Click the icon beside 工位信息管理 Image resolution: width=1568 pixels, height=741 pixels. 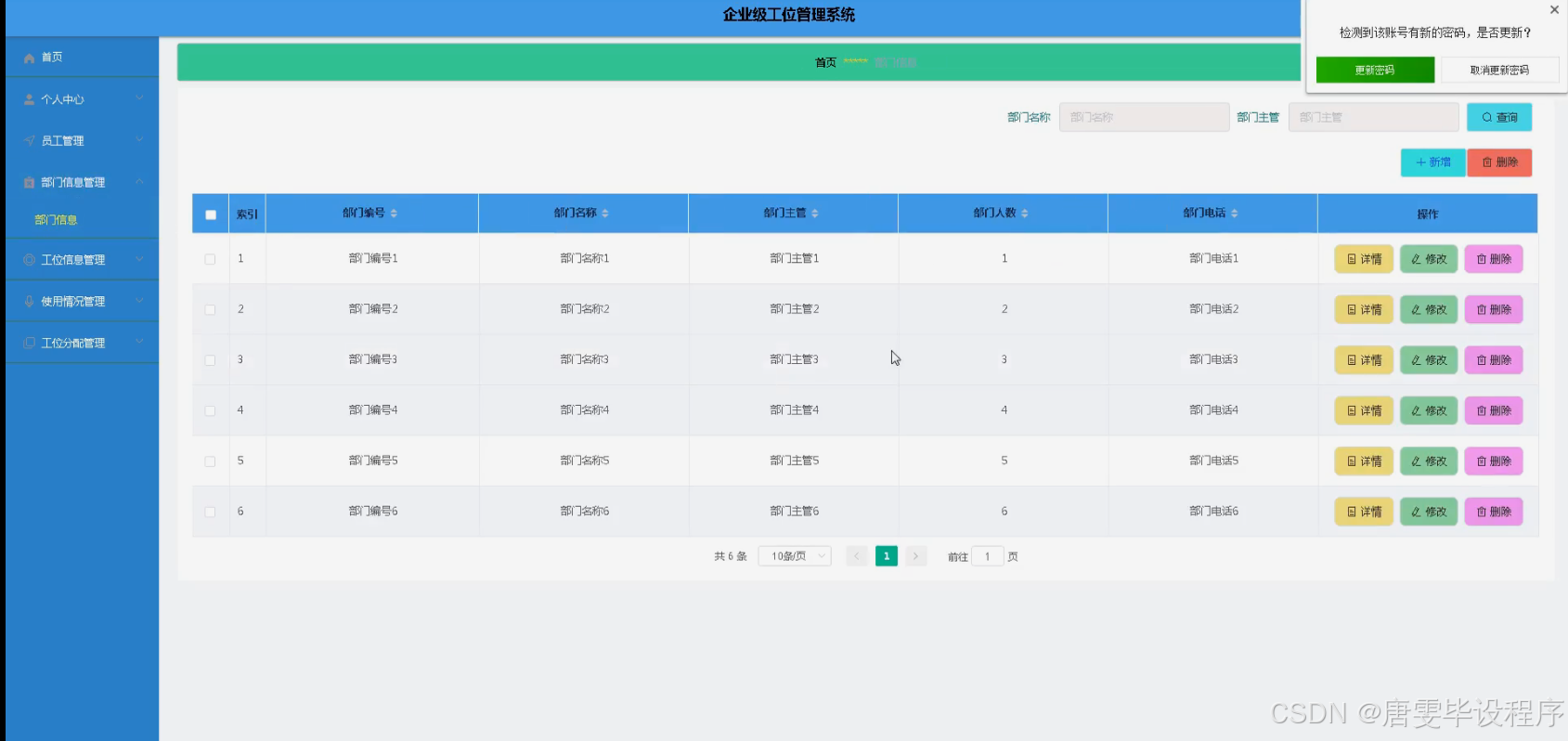click(x=29, y=260)
